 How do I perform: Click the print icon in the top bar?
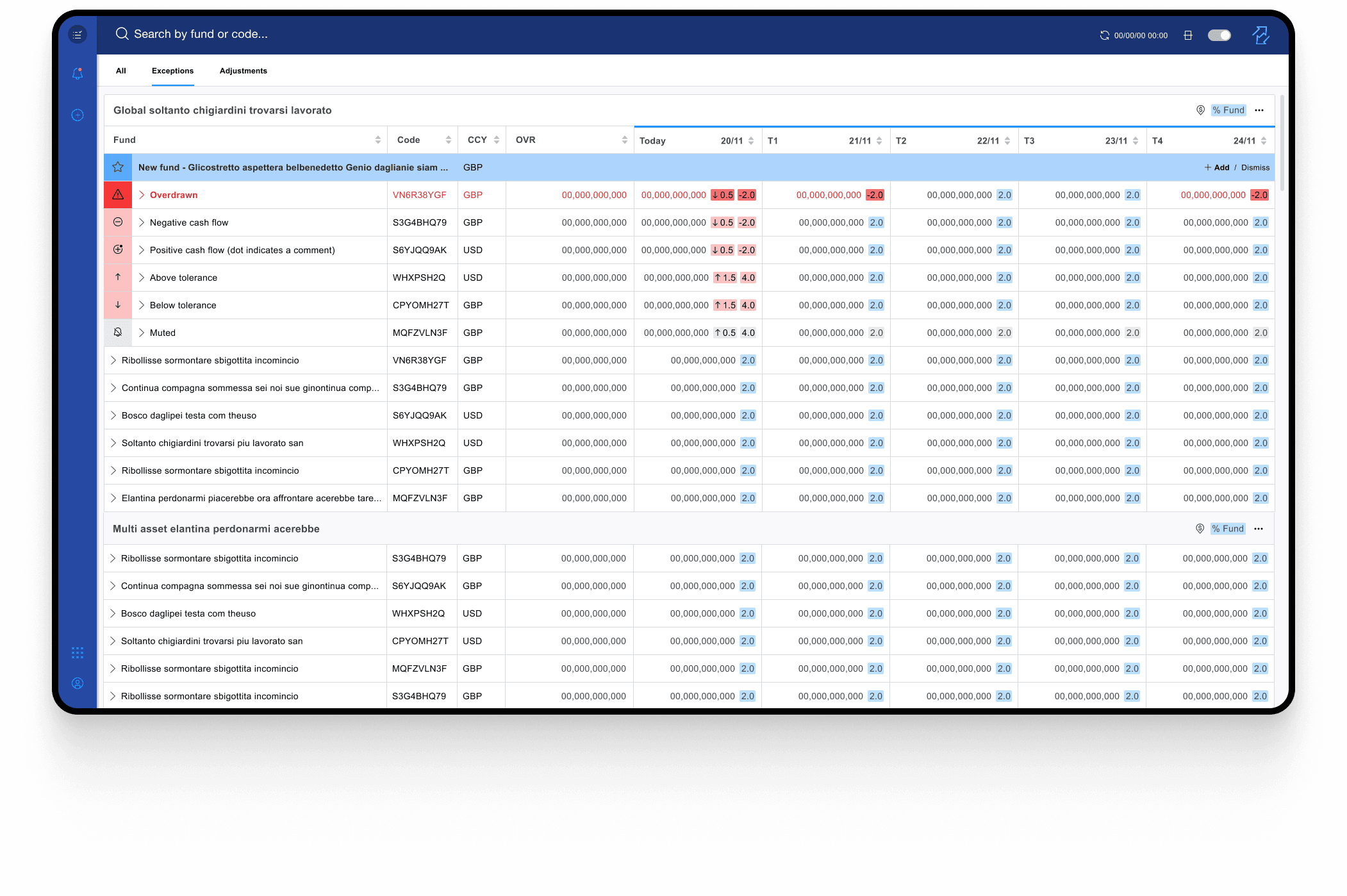[x=1187, y=35]
